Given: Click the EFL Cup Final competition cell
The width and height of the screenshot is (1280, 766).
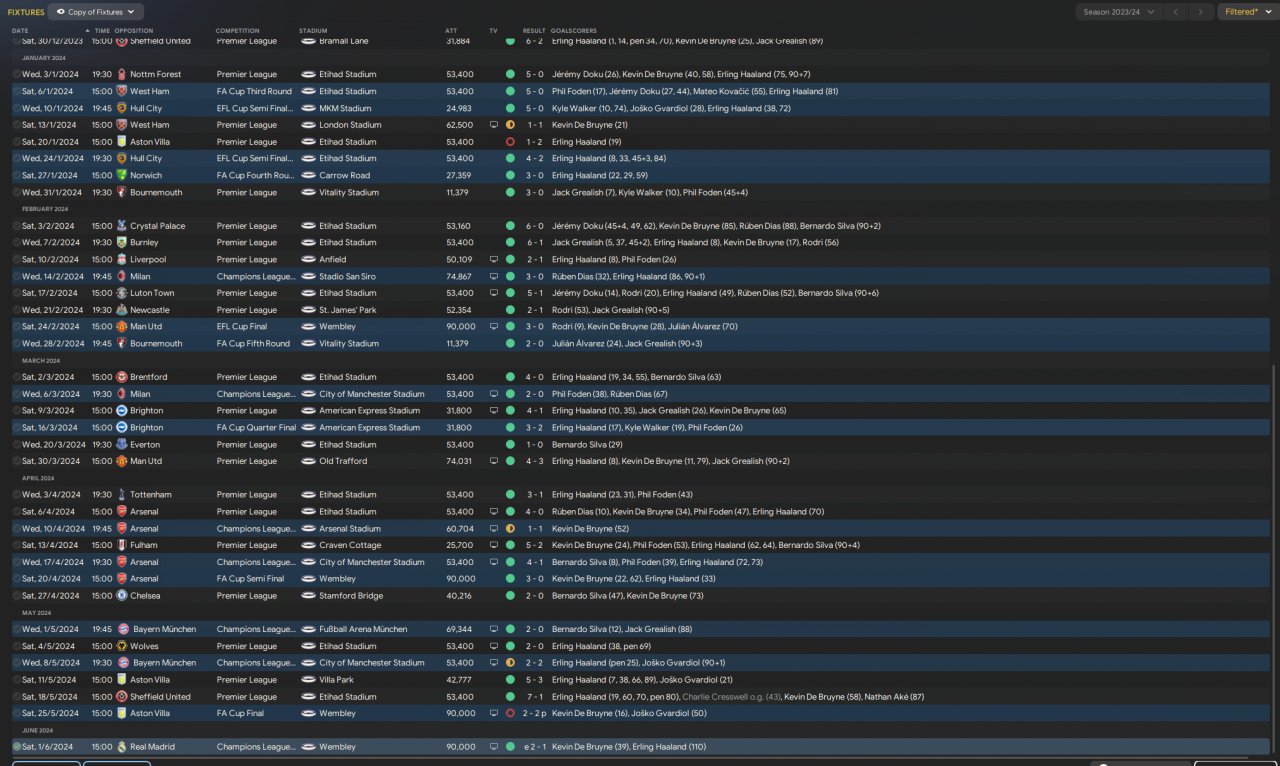Looking at the screenshot, I should (x=244, y=327).
